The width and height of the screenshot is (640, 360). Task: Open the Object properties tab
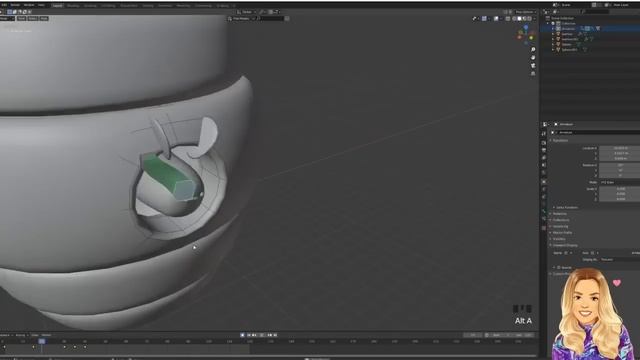click(x=544, y=182)
